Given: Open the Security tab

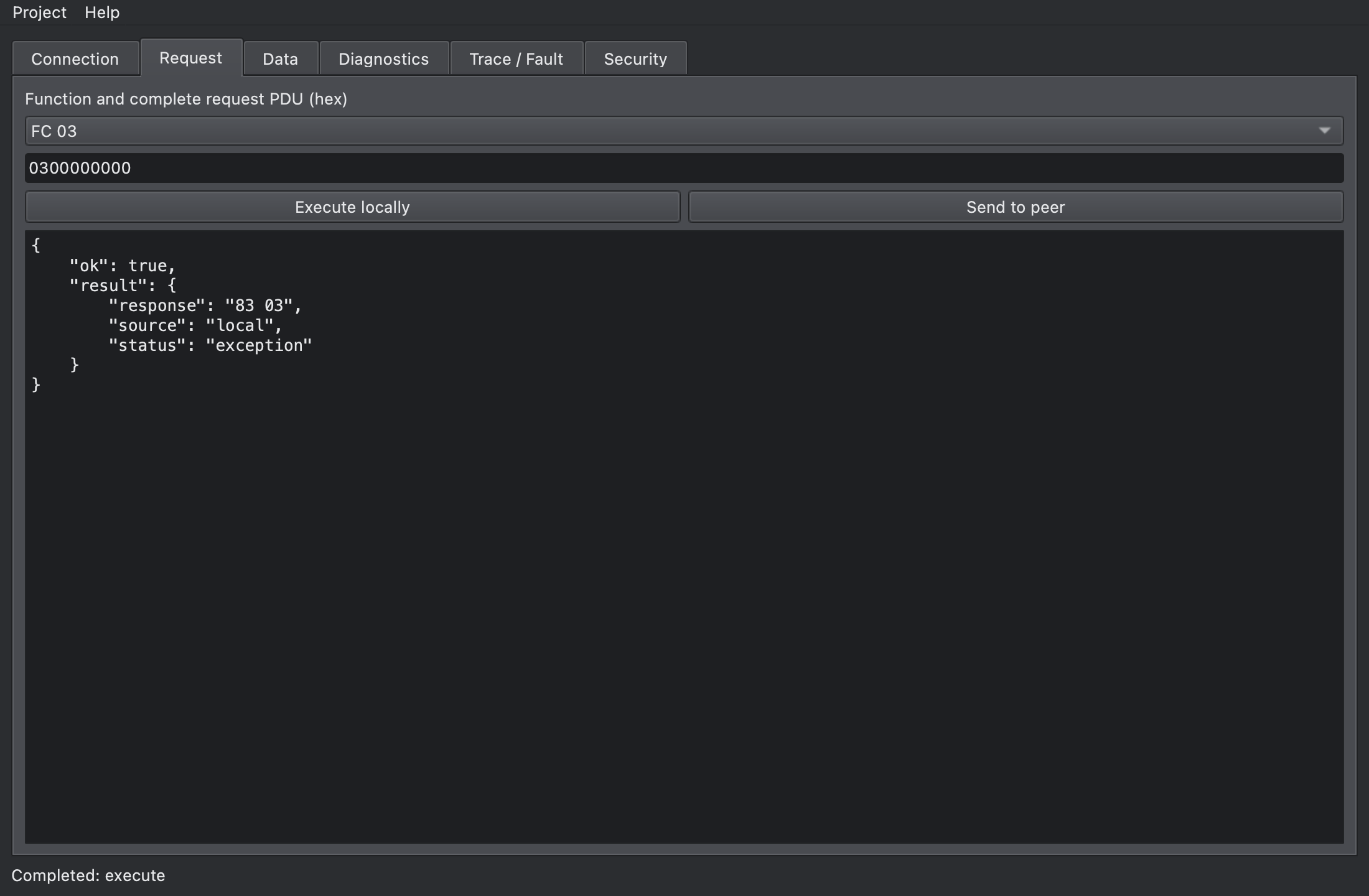Looking at the screenshot, I should coord(635,58).
